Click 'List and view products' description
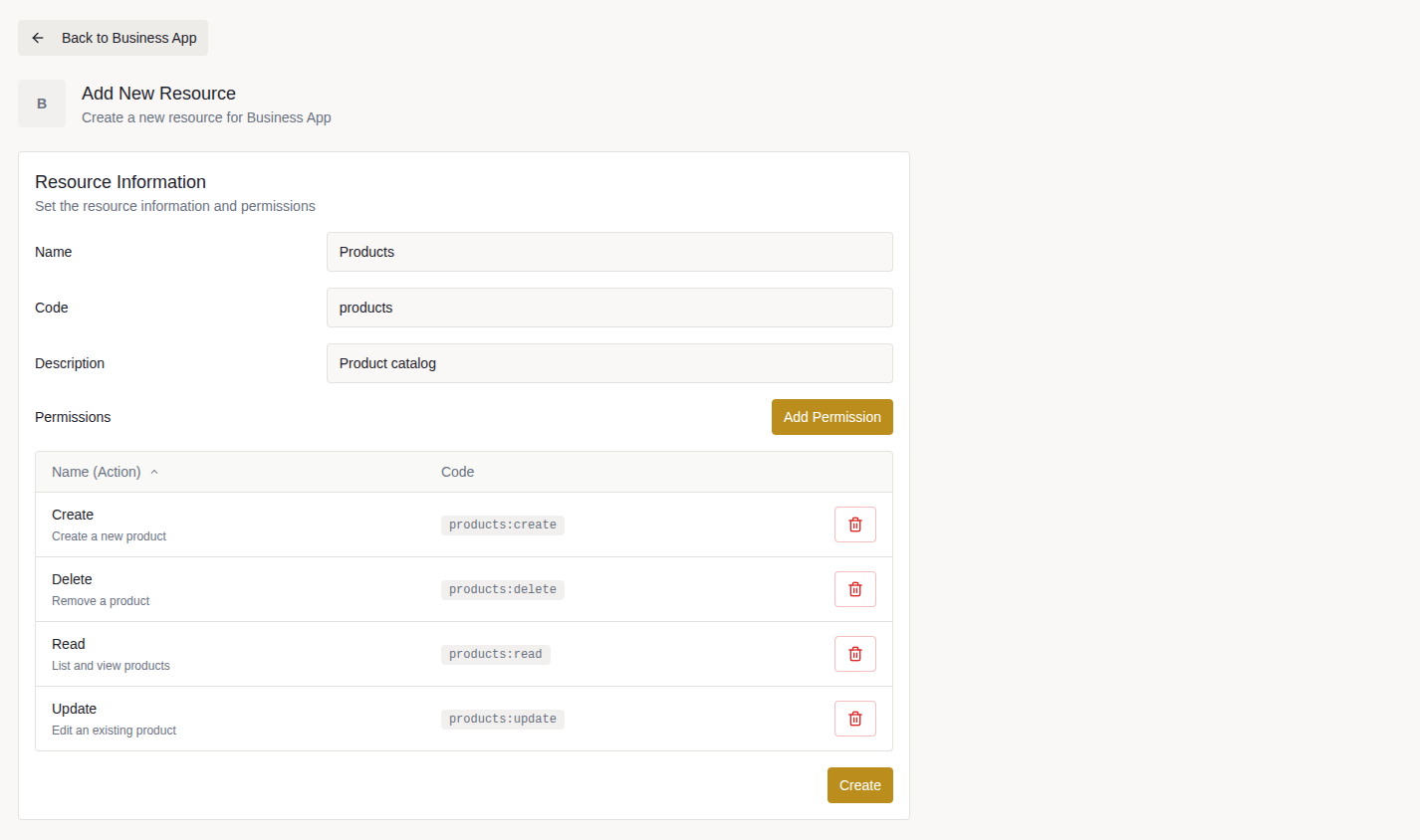 pos(112,666)
